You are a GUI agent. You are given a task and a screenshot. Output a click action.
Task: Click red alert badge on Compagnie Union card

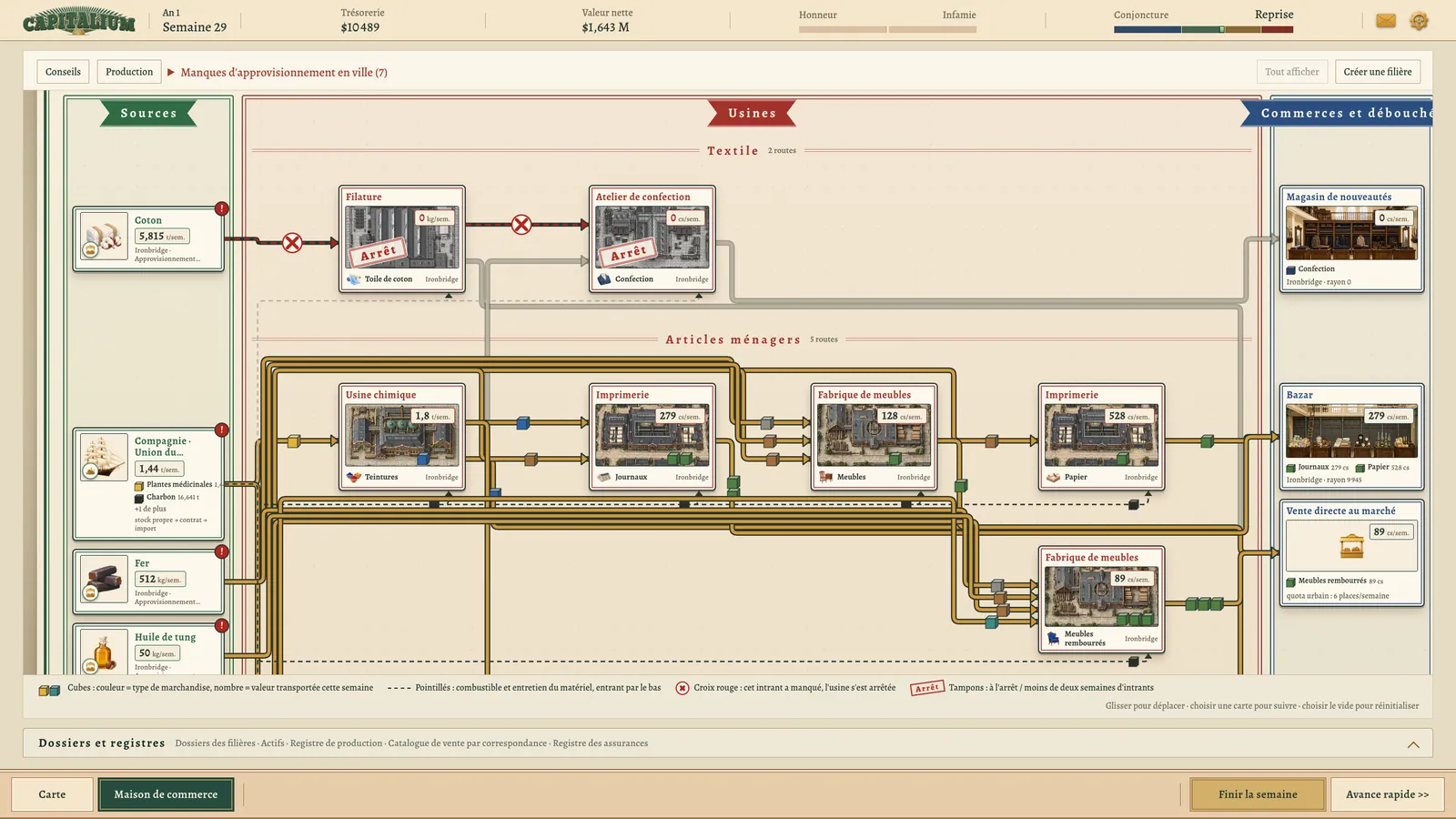click(x=221, y=430)
